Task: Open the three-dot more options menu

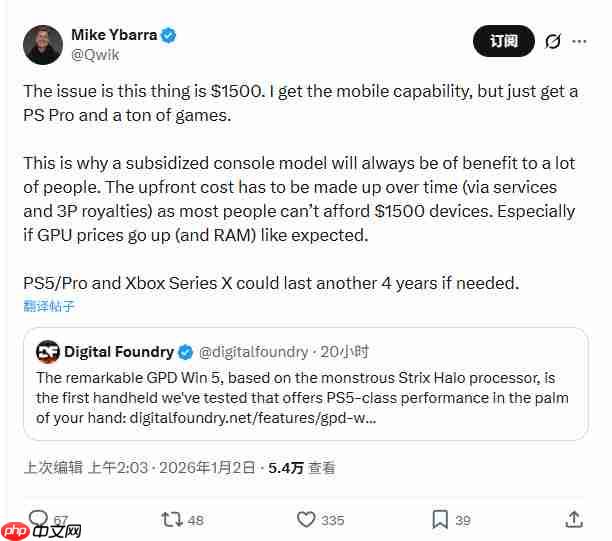Action: click(579, 41)
